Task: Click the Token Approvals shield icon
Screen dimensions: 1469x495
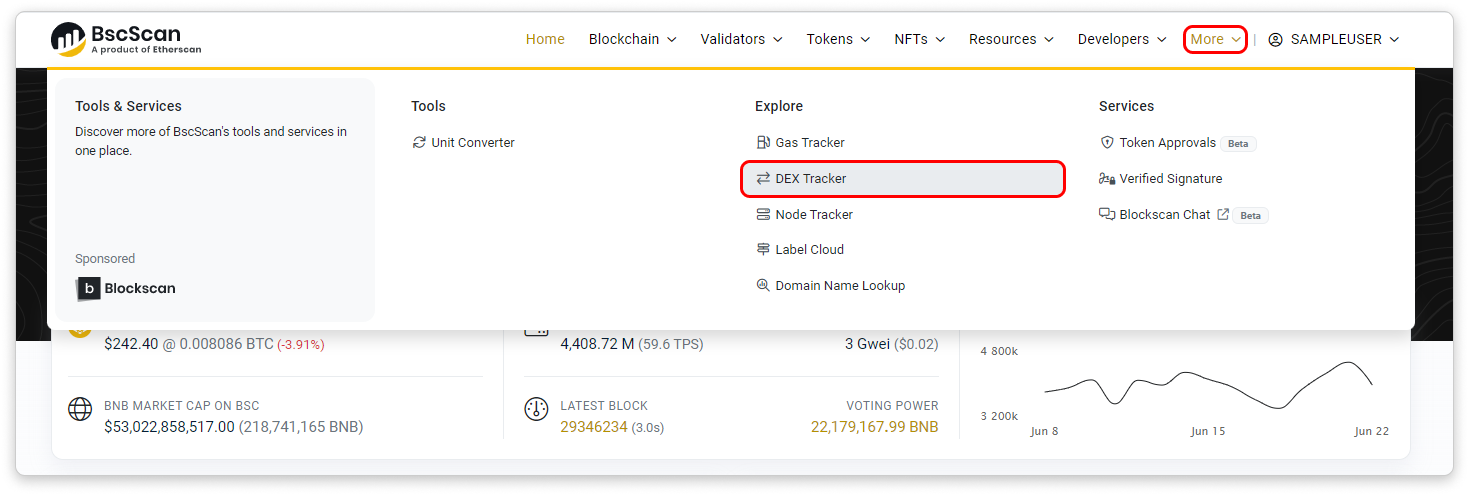Action: [1107, 143]
